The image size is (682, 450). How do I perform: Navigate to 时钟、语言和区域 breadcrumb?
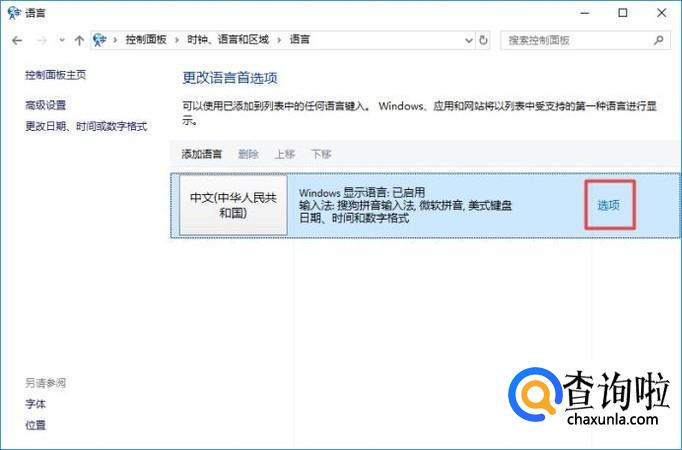click(x=229, y=40)
